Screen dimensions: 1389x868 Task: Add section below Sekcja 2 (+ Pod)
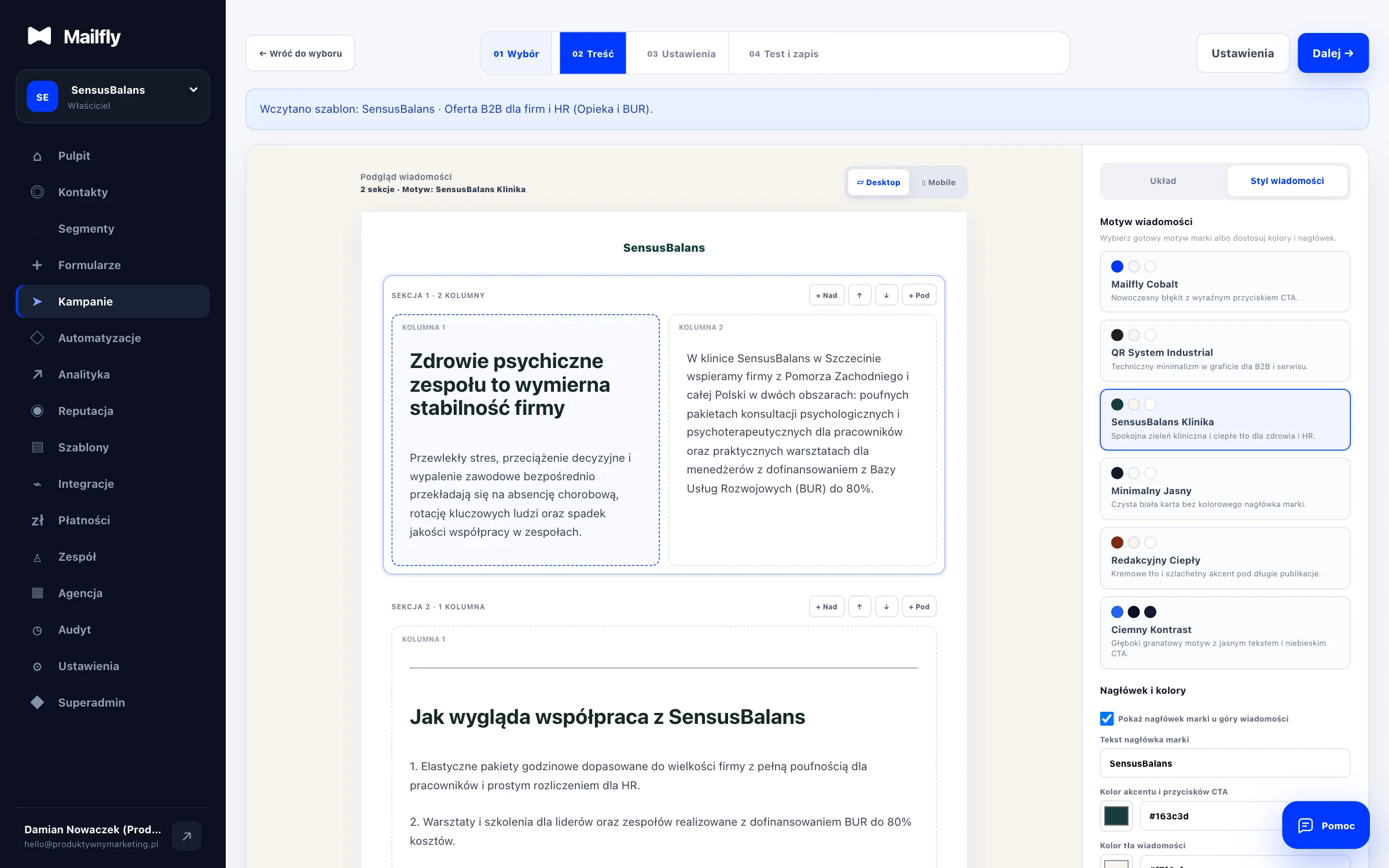coord(919,606)
